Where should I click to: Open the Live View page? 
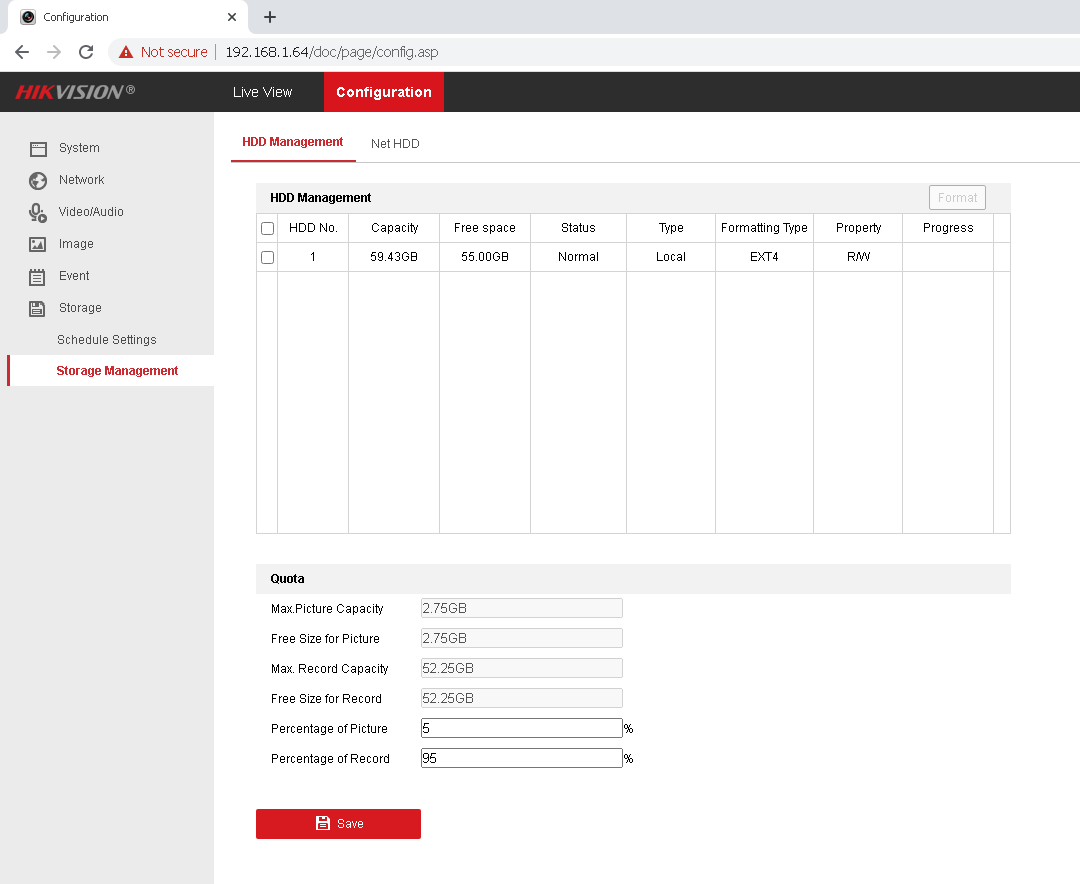262,92
